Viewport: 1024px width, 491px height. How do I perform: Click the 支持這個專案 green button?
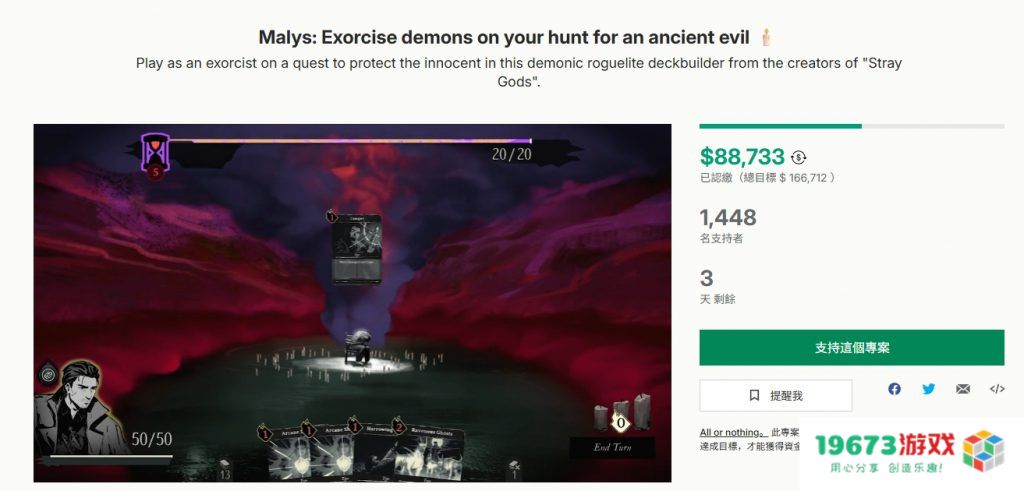tap(852, 347)
